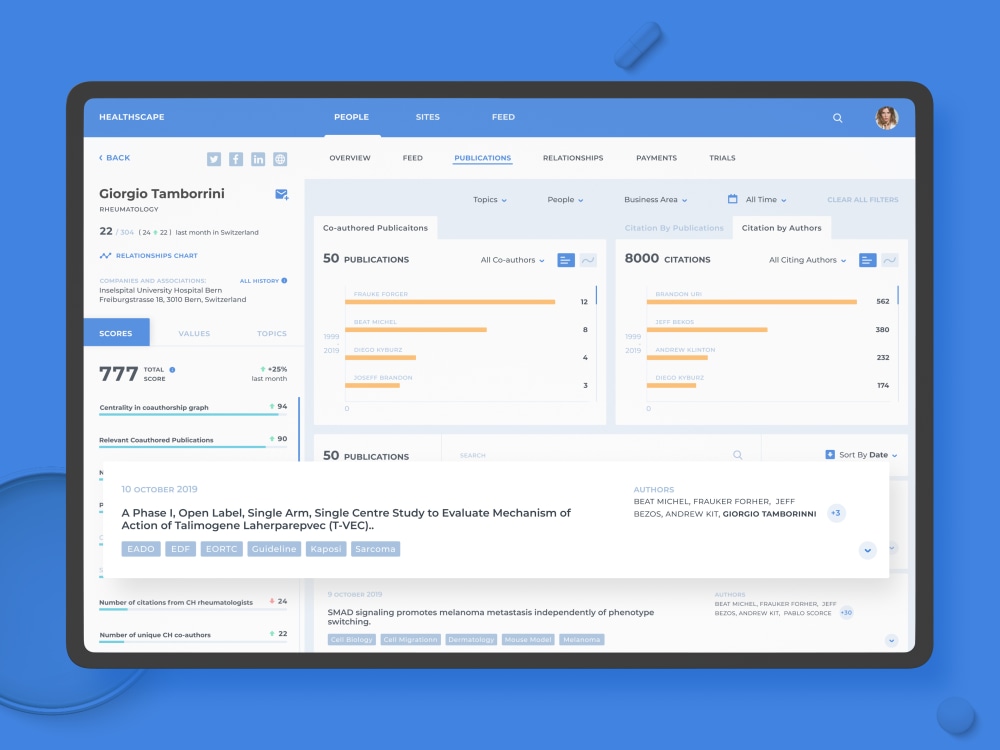Switch Citations panel to line chart view
The width and height of the screenshot is (1000, 750).
tap(891, 259)
